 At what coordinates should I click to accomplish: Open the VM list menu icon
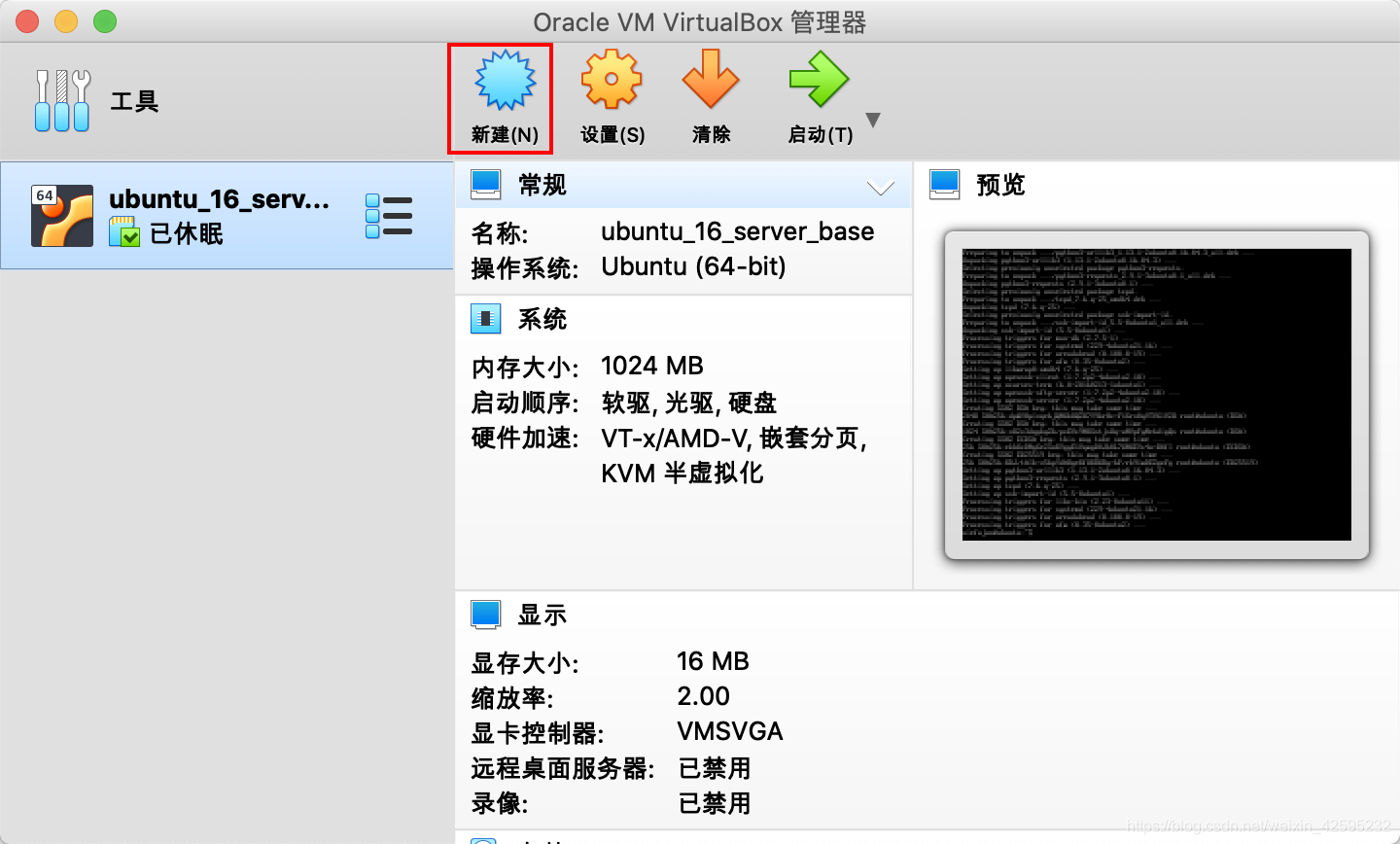[x=389, y=216]
